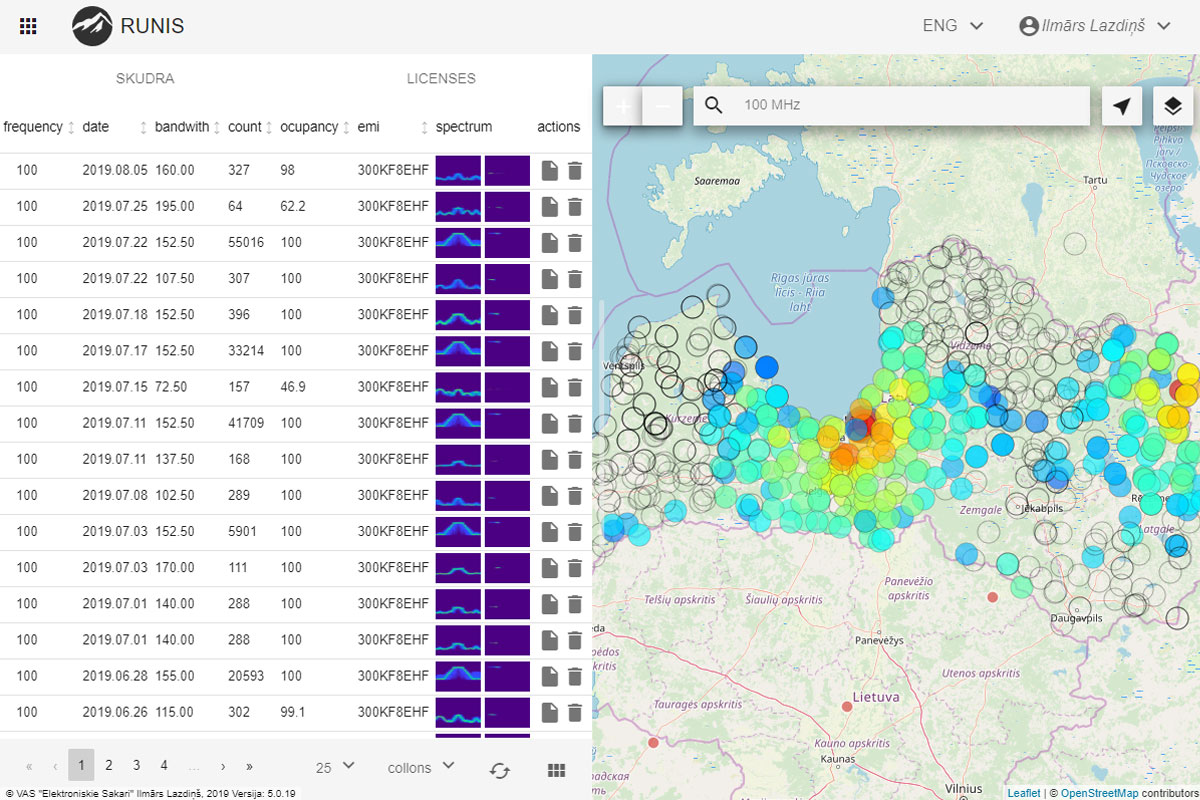Switch to grid view at table bottom
The image size is (1200, 800).
point(557,770)
